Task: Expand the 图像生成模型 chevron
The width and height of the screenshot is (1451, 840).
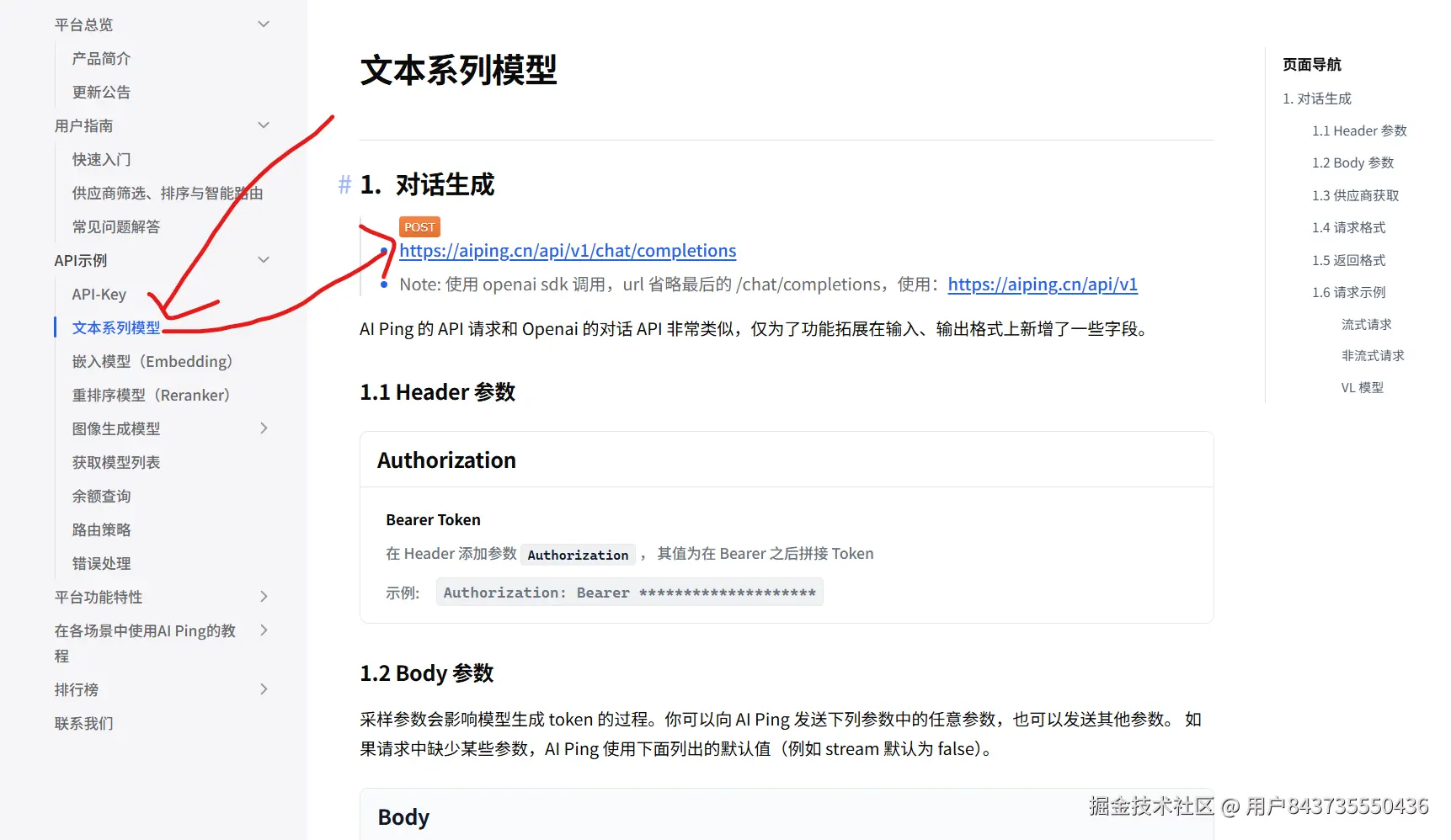Action: pos(264,428)
